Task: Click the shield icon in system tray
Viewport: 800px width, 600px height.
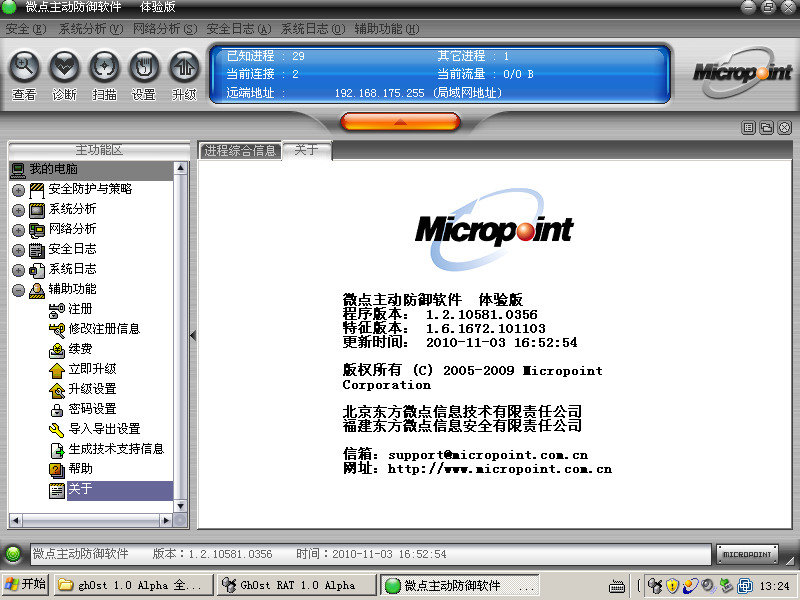Action: click(x=672, y=585)
